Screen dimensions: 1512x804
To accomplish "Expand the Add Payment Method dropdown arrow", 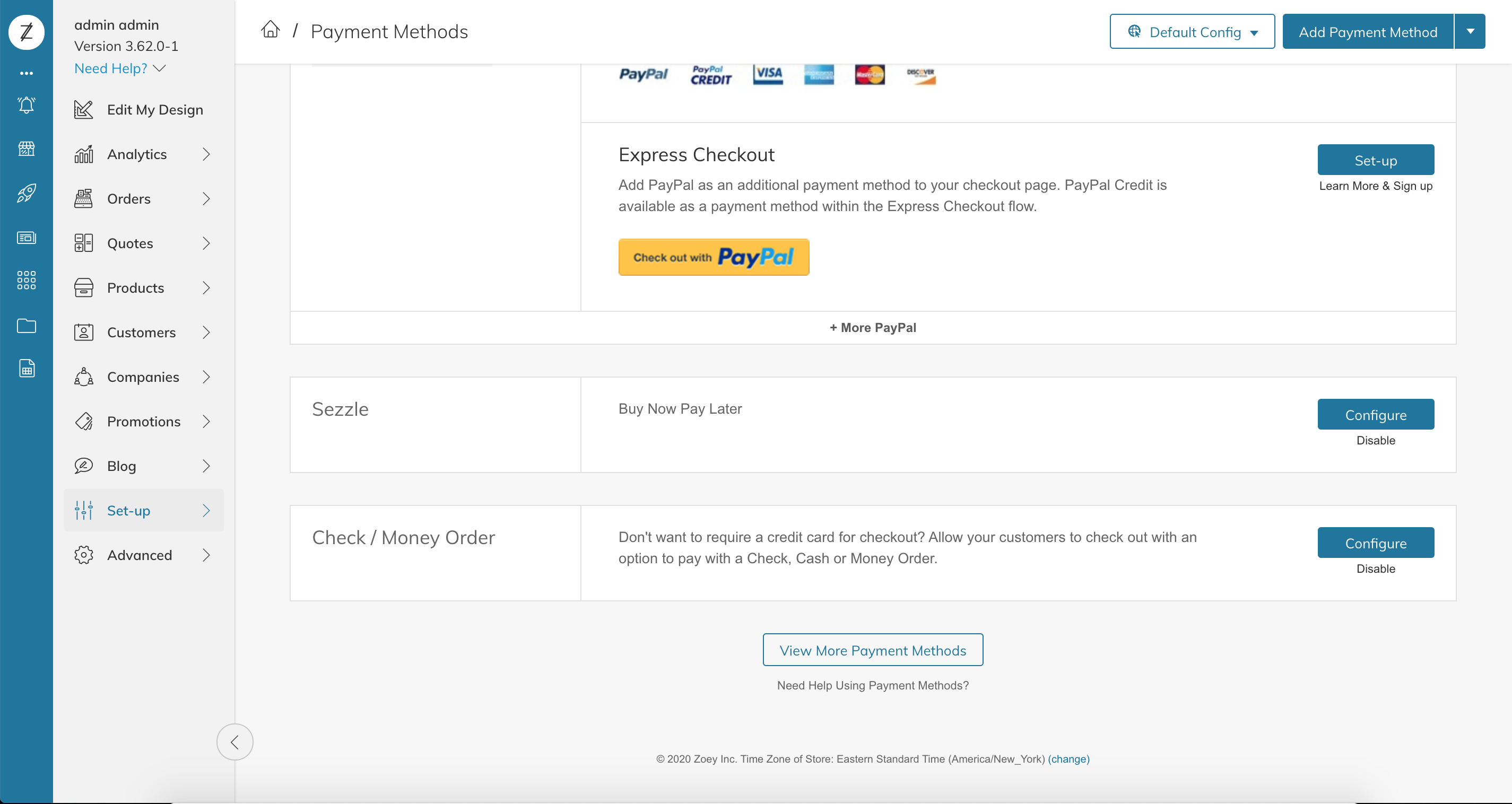I will [1470, 31].
